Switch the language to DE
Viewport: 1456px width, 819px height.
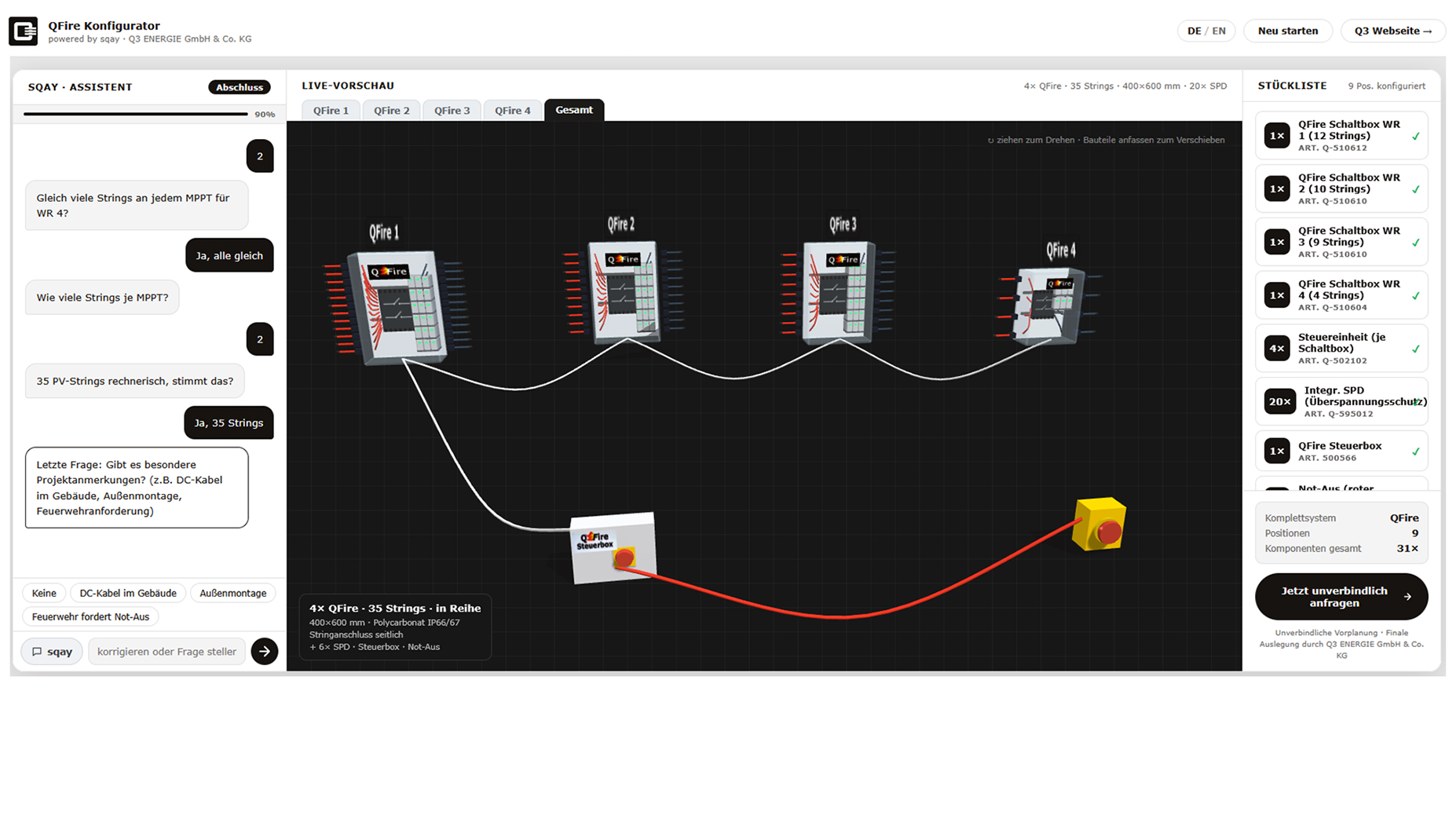click(1194, 31)
